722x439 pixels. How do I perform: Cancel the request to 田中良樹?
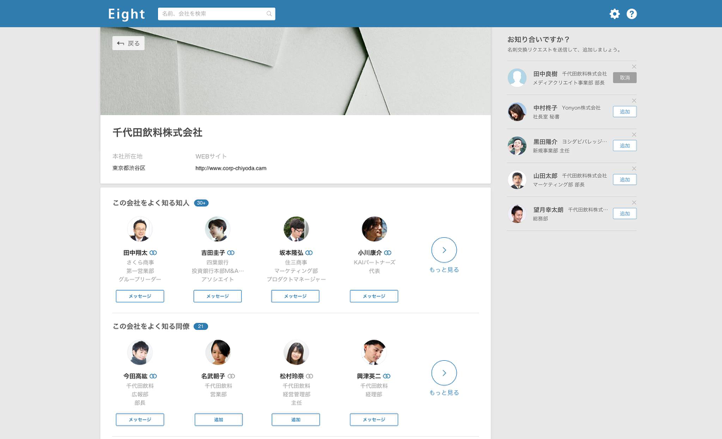[x=625, y=78]
